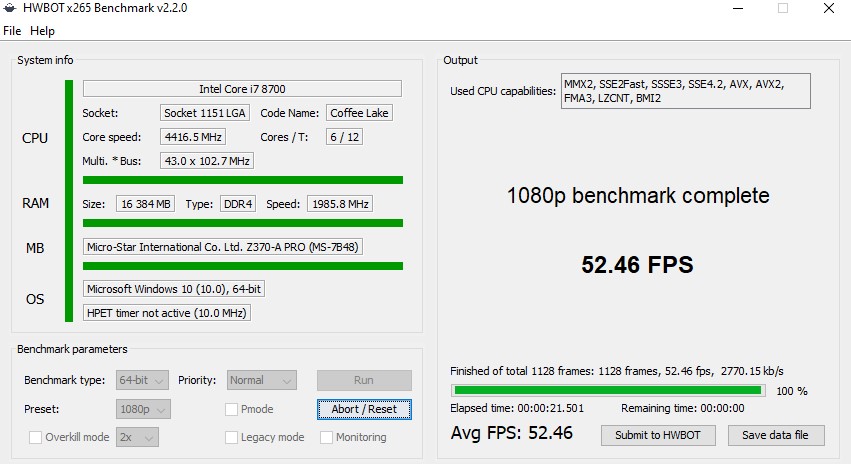Click the Socket 1151 LGA field

[205, 113]
